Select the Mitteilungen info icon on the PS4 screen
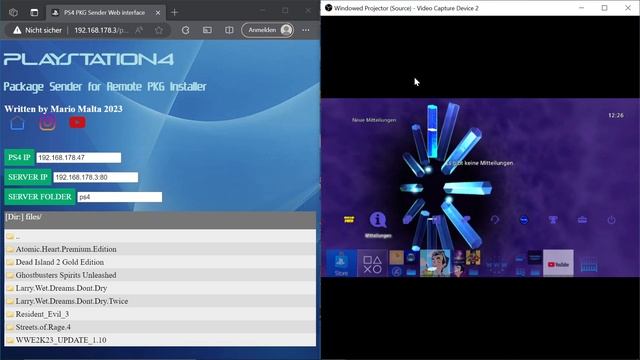 [378, 220]
